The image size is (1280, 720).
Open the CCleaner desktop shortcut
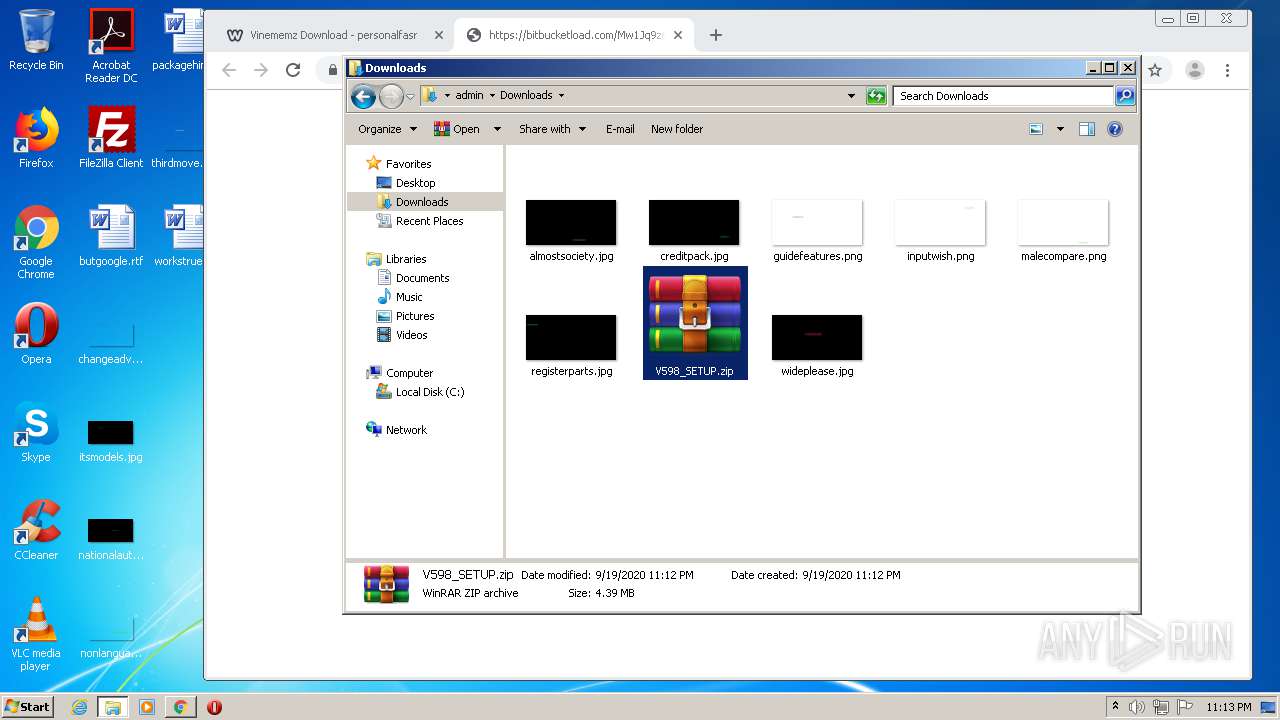pyautogui.click(x=36, y=530)
